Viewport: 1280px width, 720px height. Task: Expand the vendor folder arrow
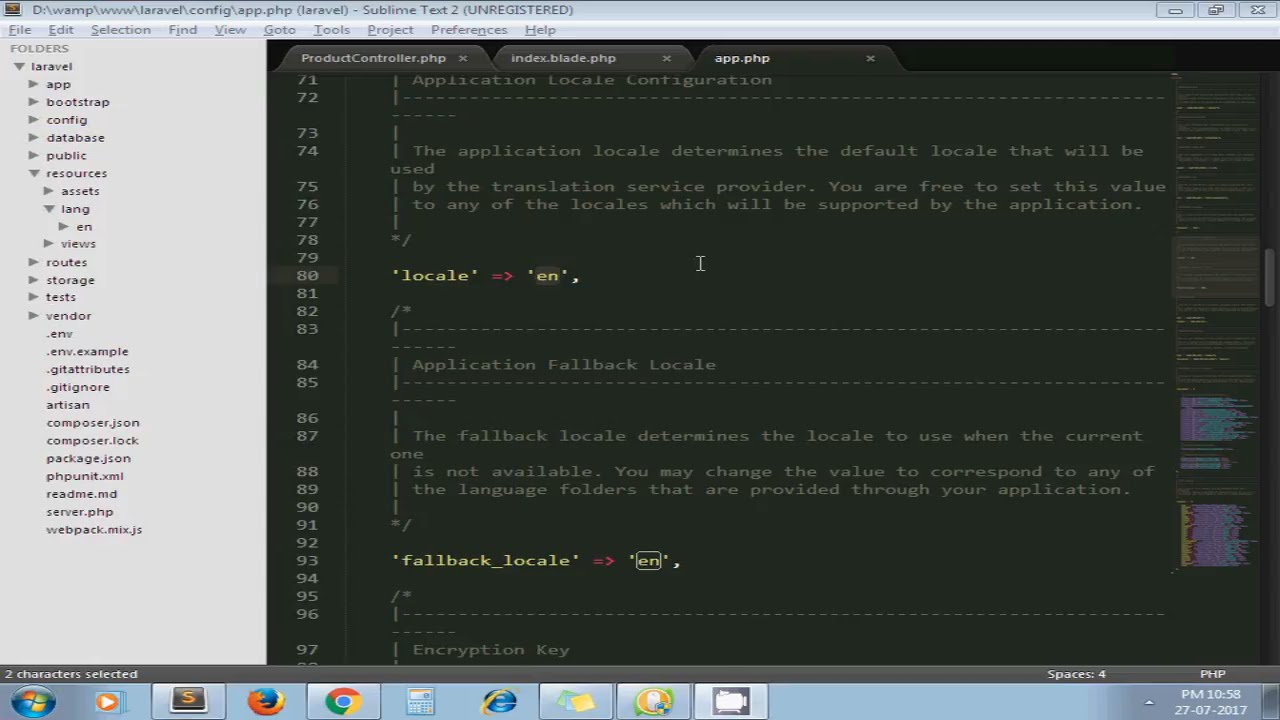click(34, 316)
